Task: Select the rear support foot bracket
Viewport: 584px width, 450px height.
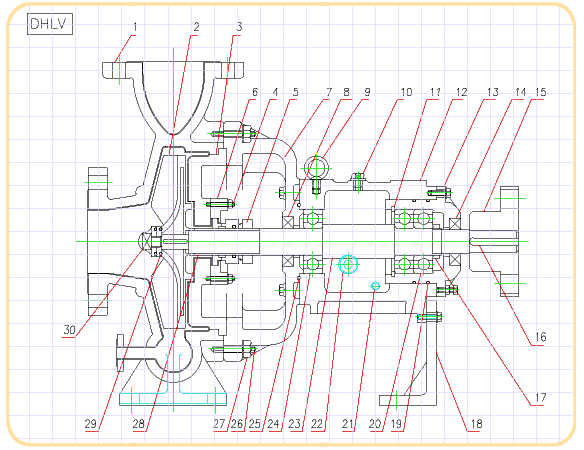Action: click(x=409, y=353)
